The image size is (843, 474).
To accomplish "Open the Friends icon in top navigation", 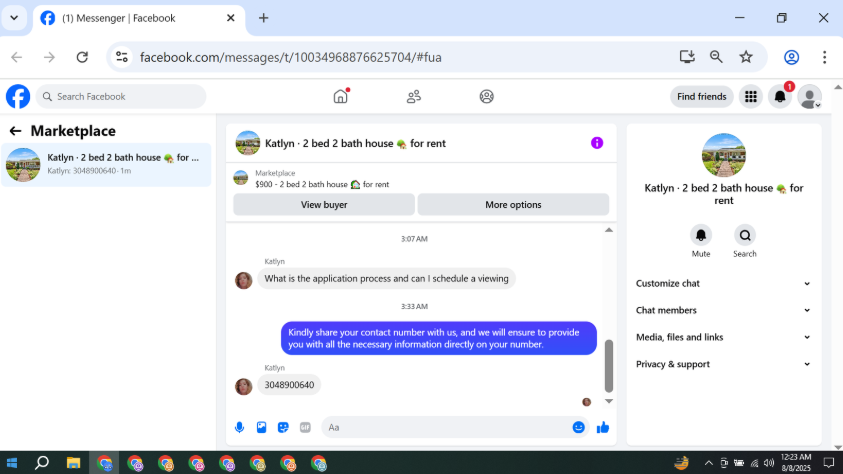I will [413, 97].
